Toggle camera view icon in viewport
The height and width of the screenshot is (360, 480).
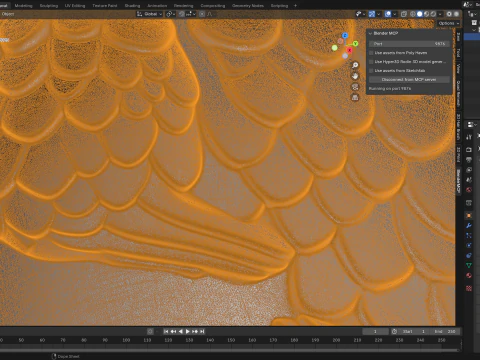(355, 87)
